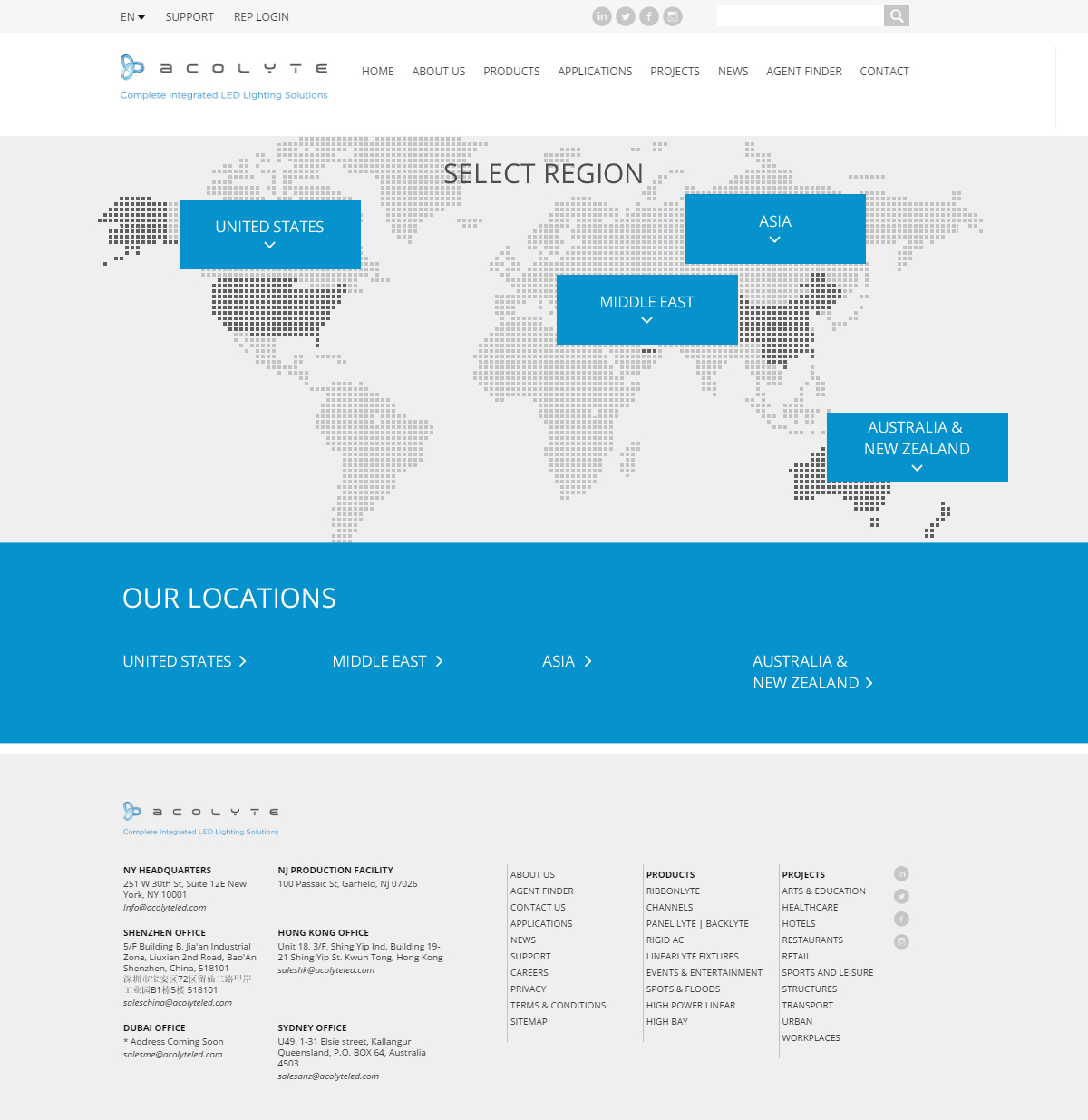Screen dimensions: 1088x1120
Task: Open footer SPORTS AND LEISURE link
Action: pos(828,973)
